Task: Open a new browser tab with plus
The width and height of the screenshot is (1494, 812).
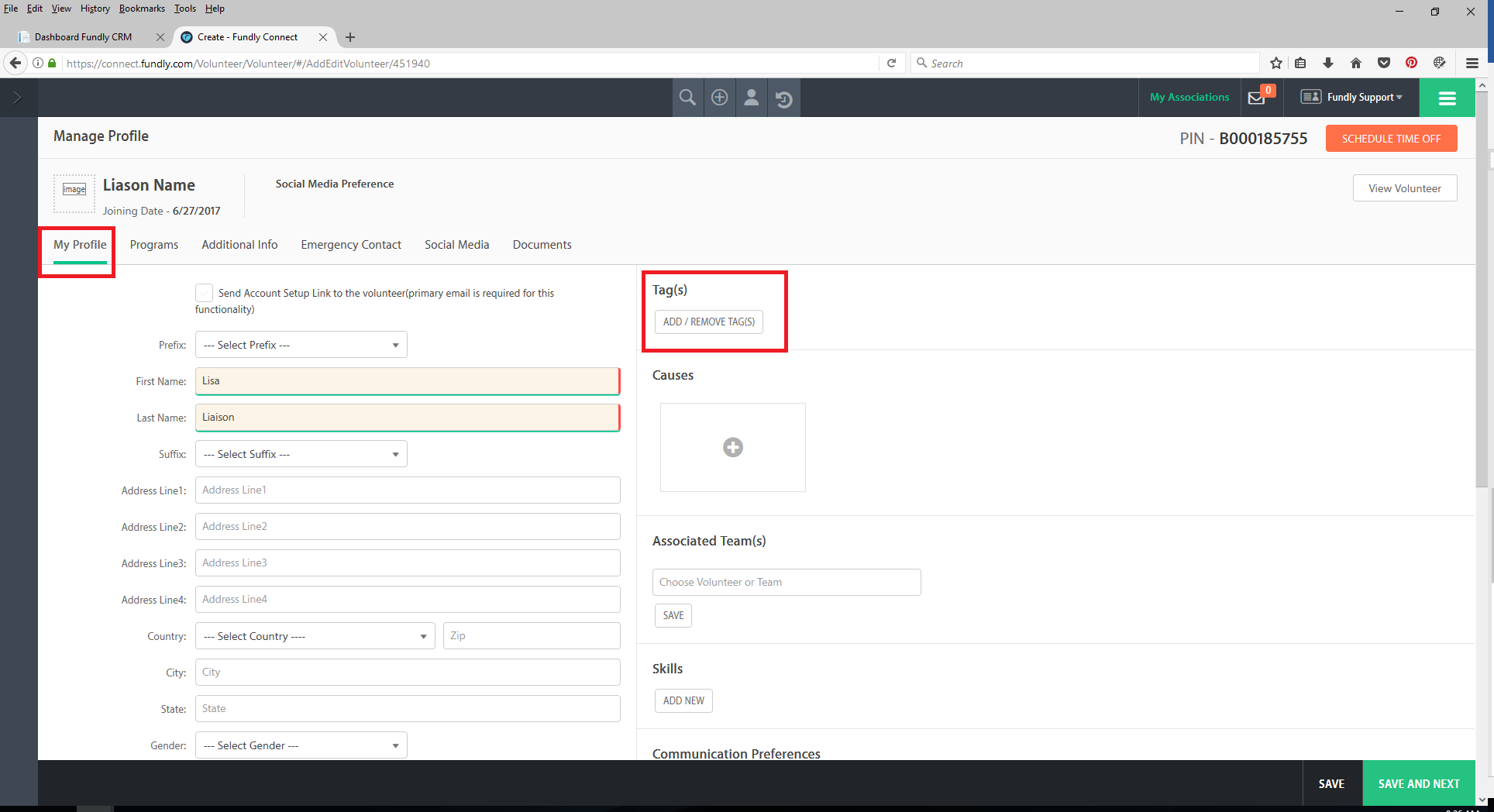Action: pyautogui.click(x=350, y=37)
